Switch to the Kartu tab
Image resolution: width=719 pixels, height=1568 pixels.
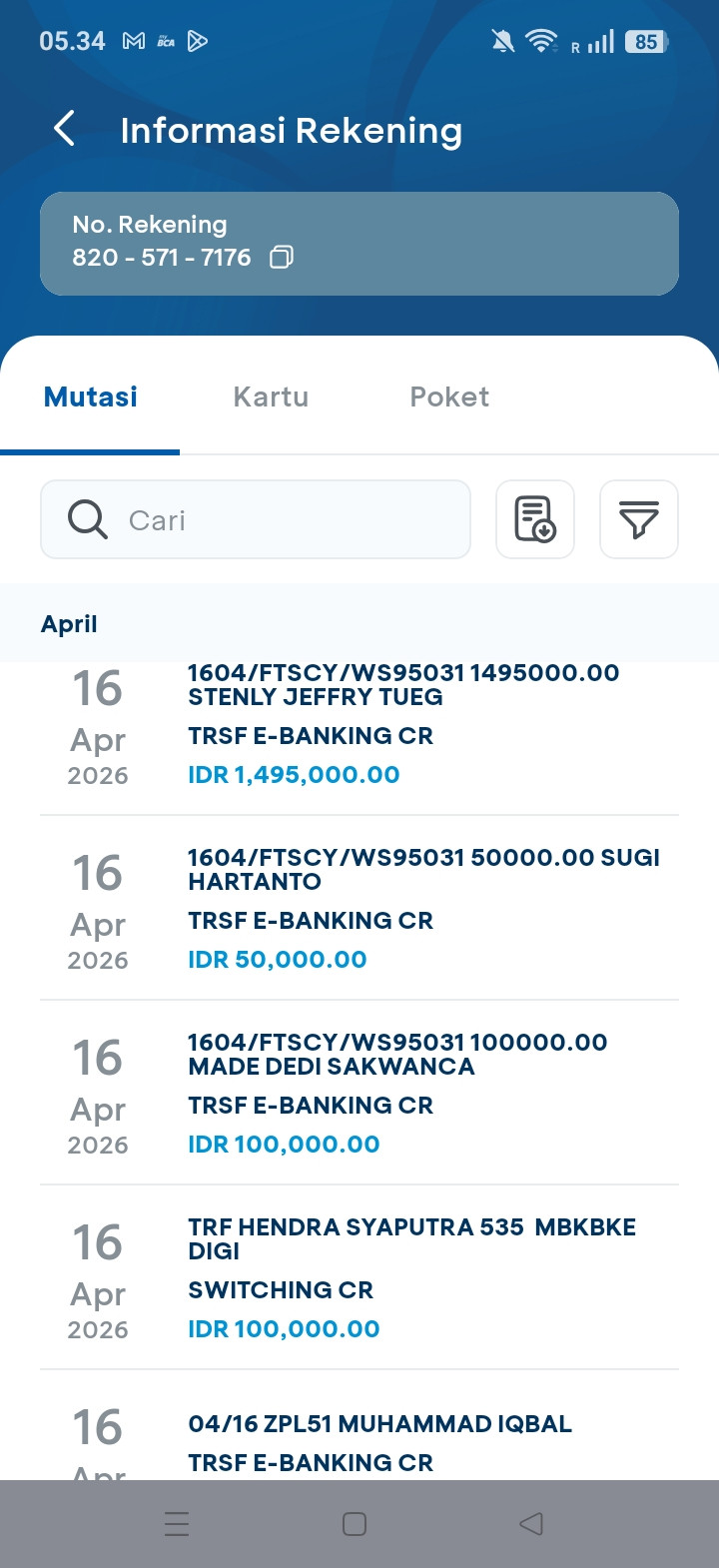coord(271,396)
